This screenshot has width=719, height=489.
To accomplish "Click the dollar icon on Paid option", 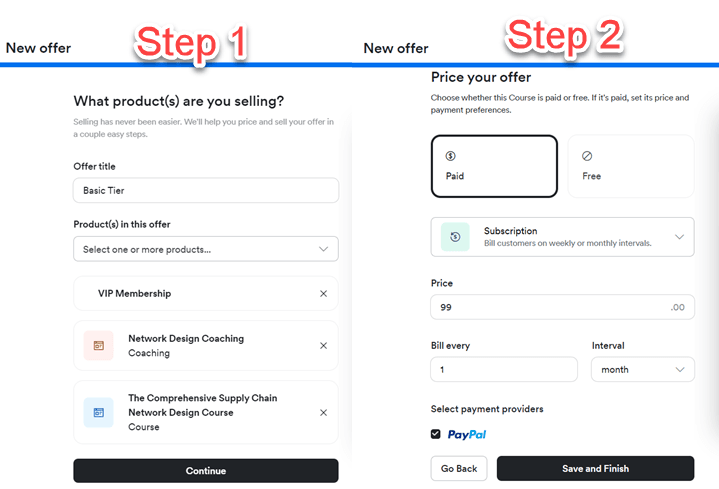I will pos(450,156).
